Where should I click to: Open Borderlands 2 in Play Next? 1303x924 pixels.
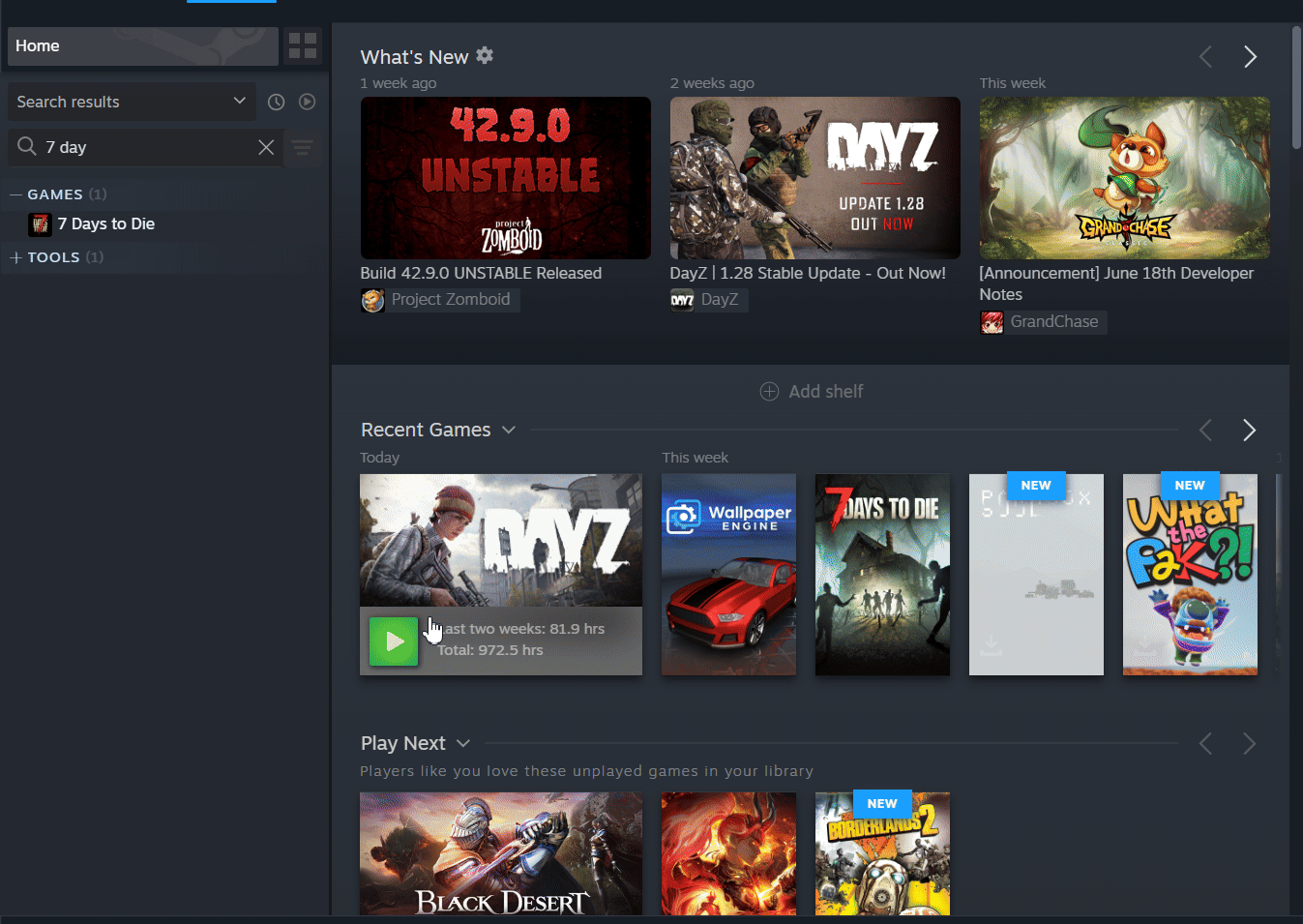click(x=882, y=853)
